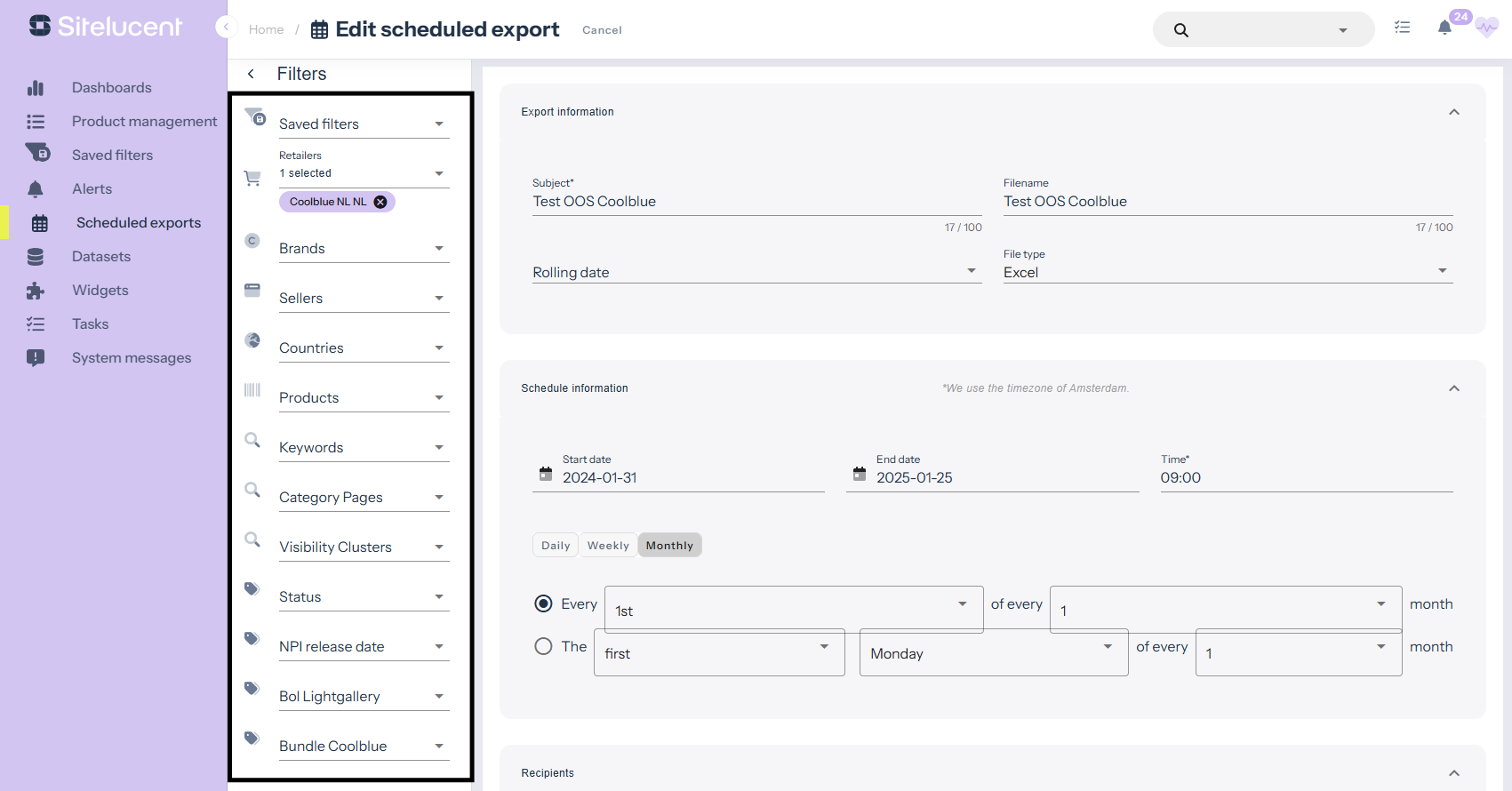Image resolution: width=1512 pixels, height=791 pixels.
Task: Select the 'Every' radio button
Action: pyautogui.click(x=543, y=604)
